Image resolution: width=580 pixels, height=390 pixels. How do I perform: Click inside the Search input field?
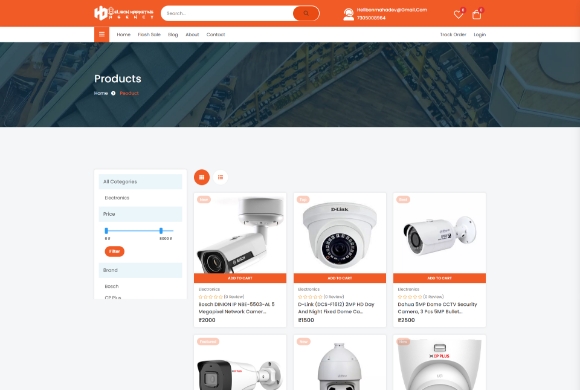pos(227,13)
